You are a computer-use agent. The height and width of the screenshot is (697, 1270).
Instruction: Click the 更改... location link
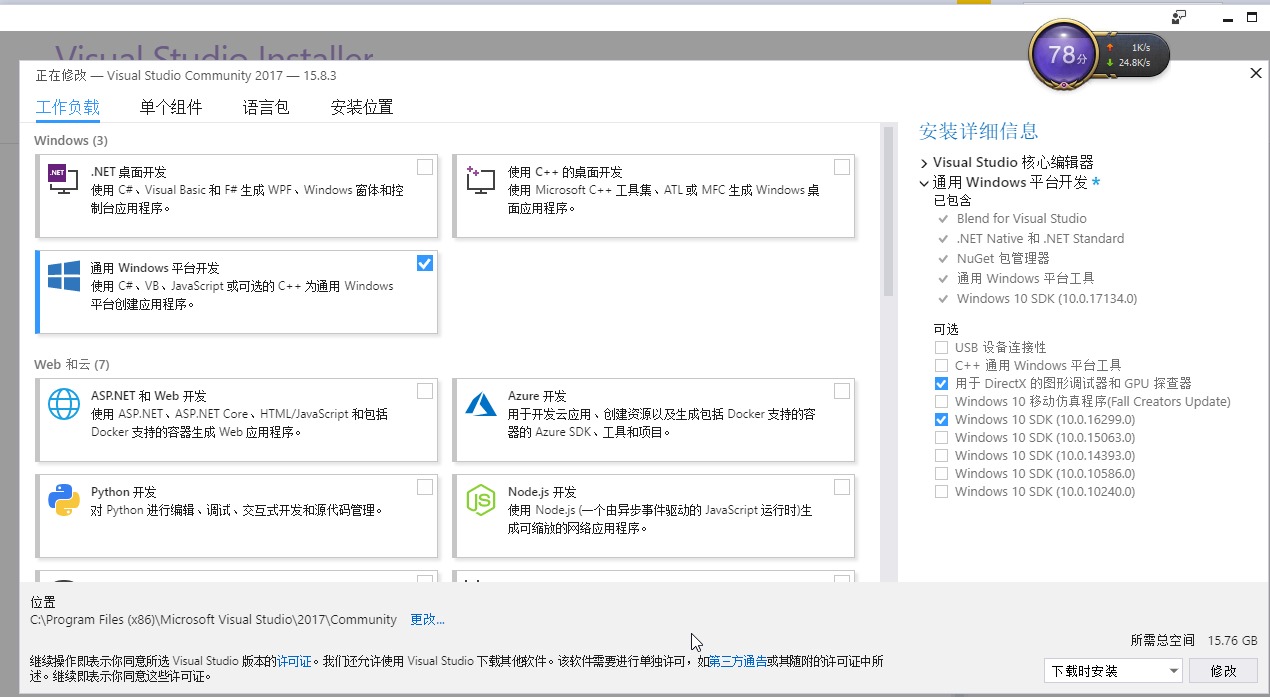pos(427,620)
